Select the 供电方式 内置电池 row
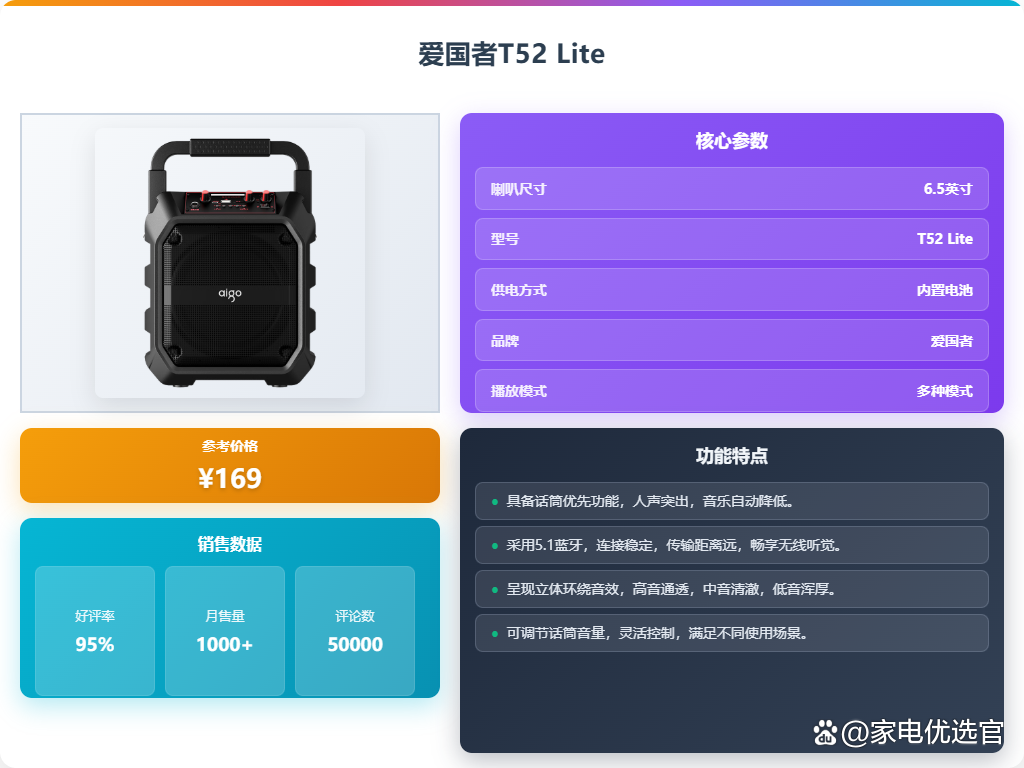The height and width of the screenshot is (768, 1024). (731, 289)
